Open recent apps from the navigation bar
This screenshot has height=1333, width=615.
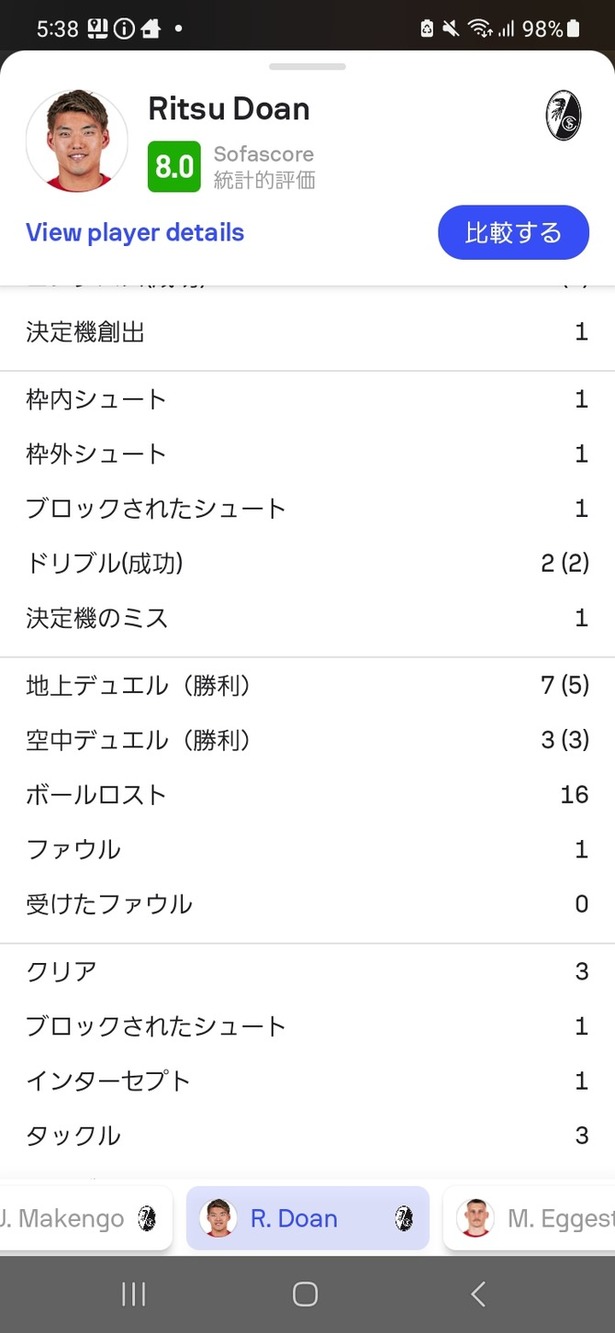pos(133,1292)
